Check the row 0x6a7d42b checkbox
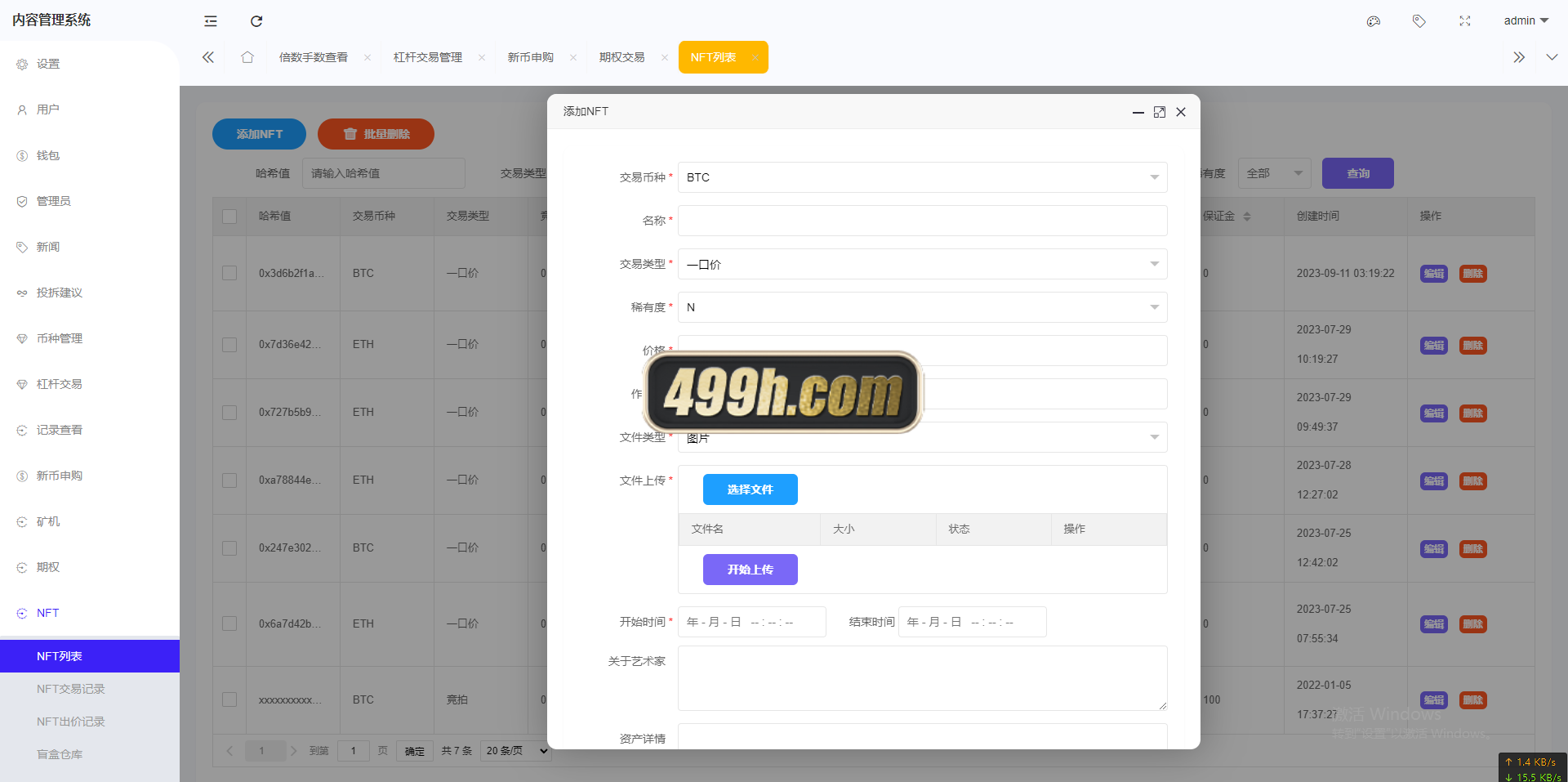This screenshot has width=1568, height=782. point(229,624)
